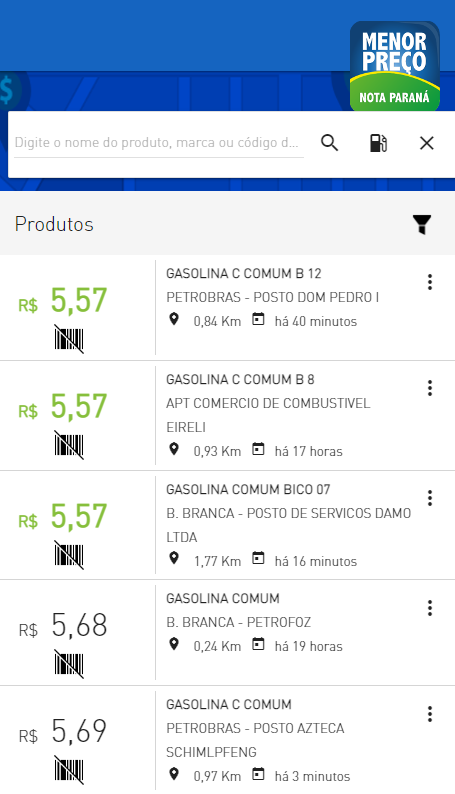Open GASOLINA C COMUM B 12 listing
Image resolution: width=455 pixels, height=794 pixels.
click(x=244, y=273)
